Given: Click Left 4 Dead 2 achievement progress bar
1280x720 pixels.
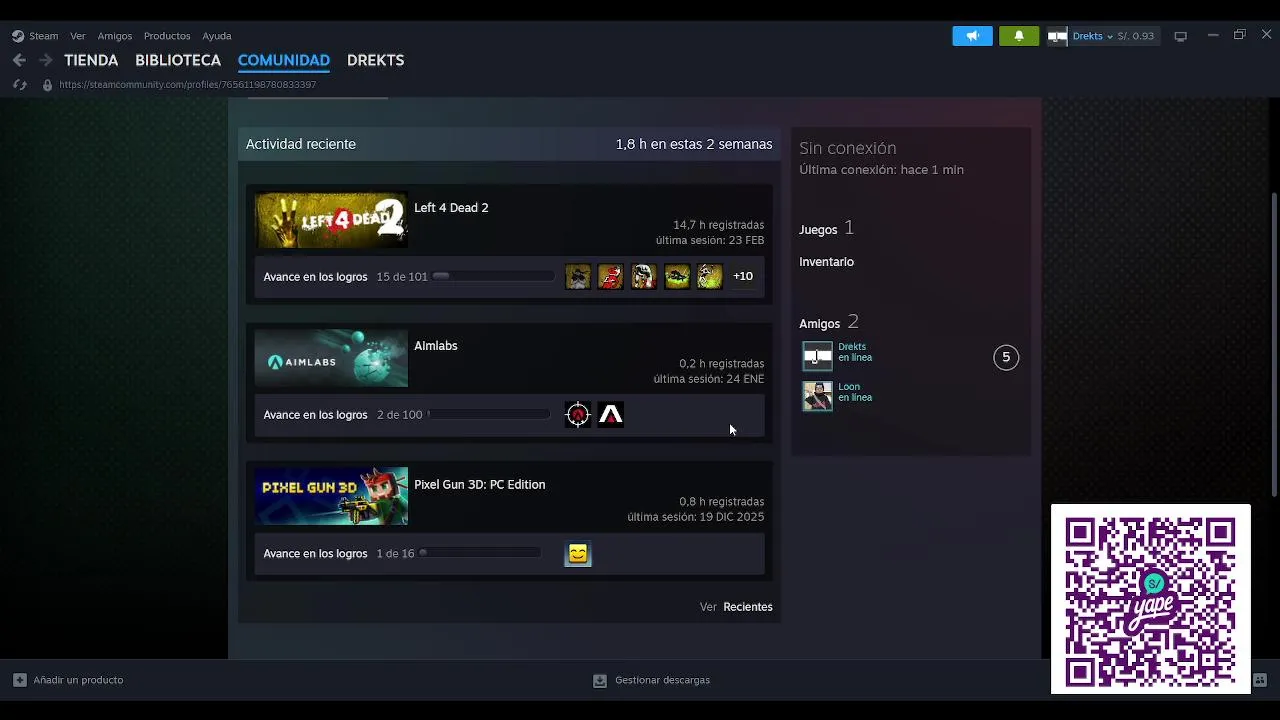Looking at the screenshot, I should [493, 276].
